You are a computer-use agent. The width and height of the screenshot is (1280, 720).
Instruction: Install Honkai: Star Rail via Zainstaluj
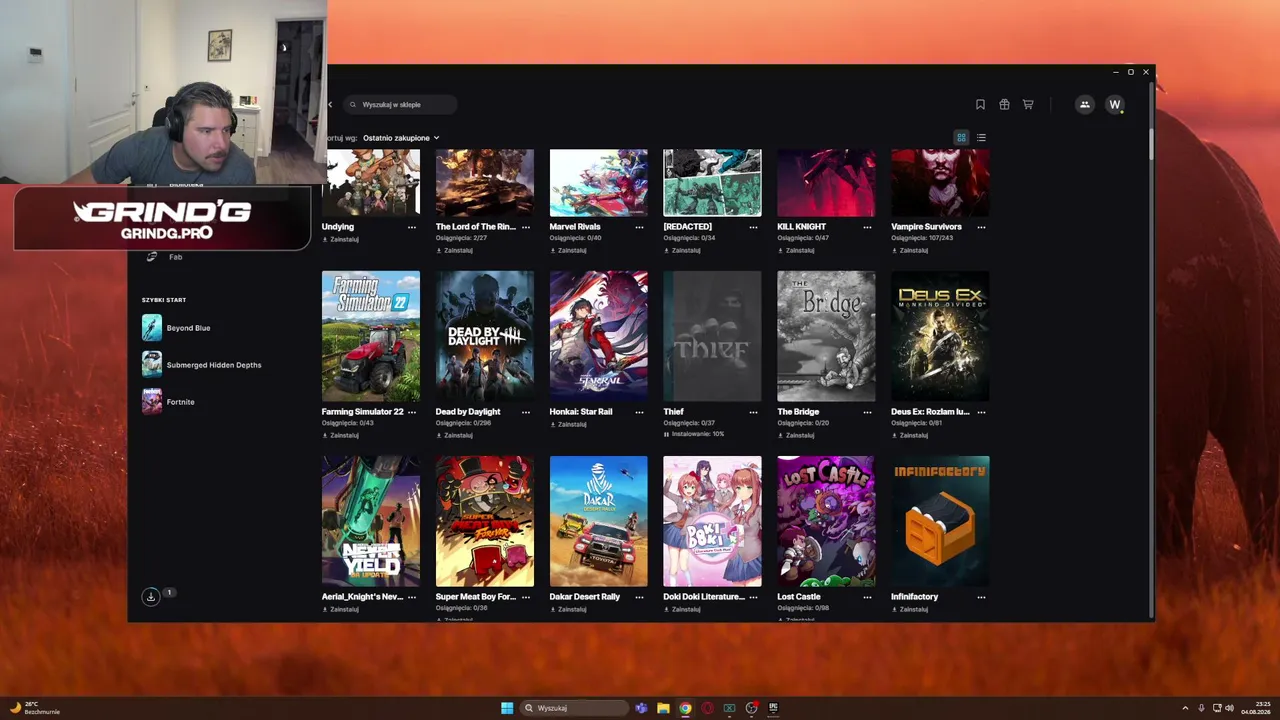coord(569,424)
